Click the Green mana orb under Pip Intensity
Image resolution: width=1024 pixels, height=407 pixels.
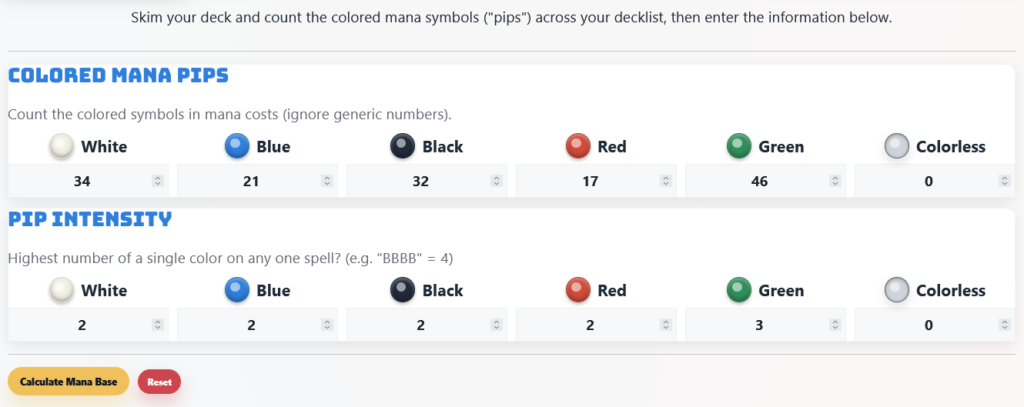point(739,291)
